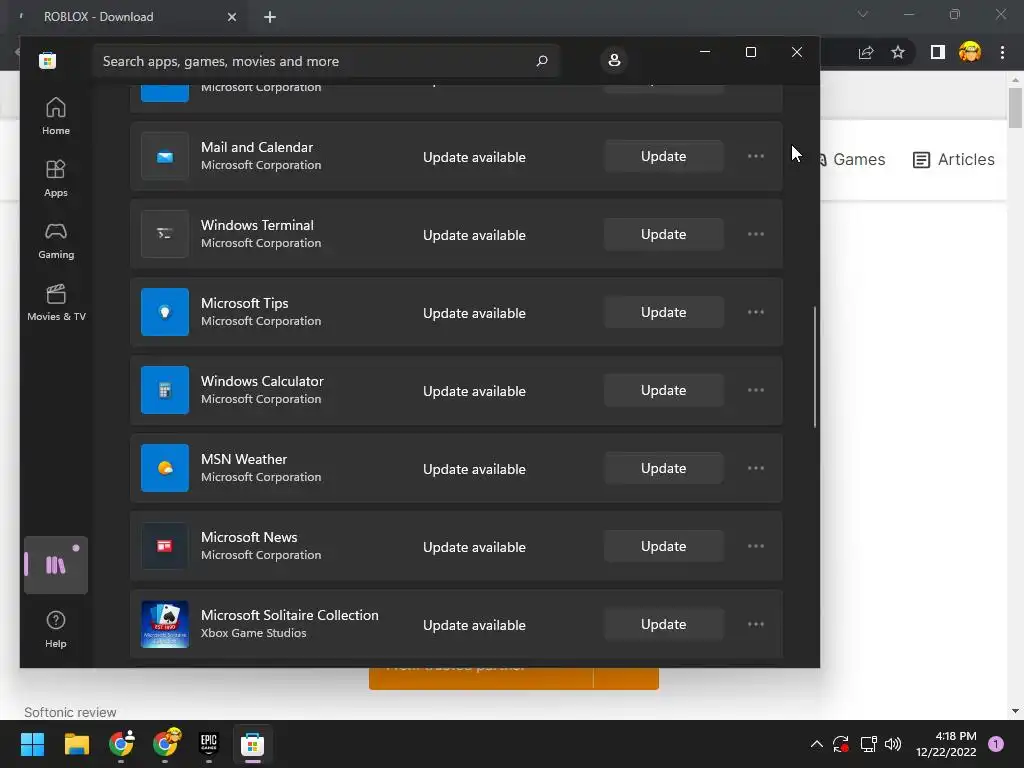This screenshot has width=1024, height=768.
Task: Click the "Xbox Game Studios" publisher text
Action: (253, 633)
